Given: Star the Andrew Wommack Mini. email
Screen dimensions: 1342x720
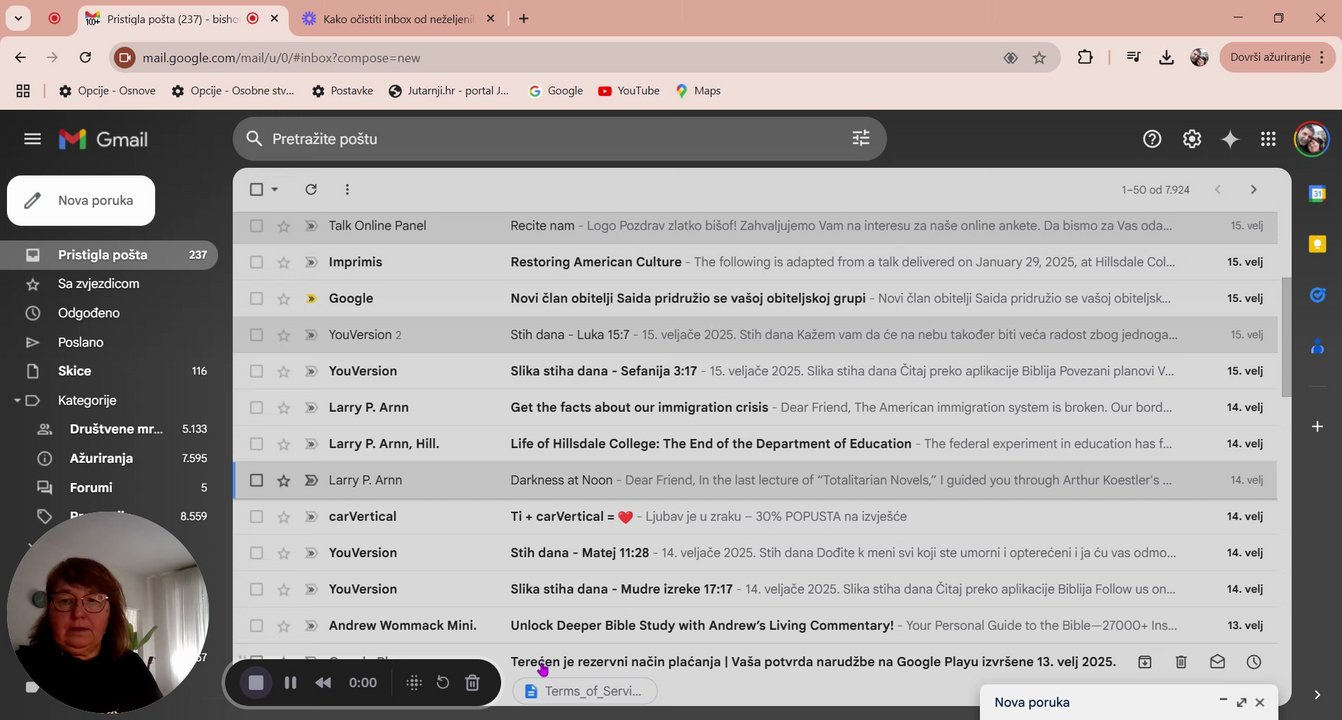Looking at the screenshot, I should point(284,626).
